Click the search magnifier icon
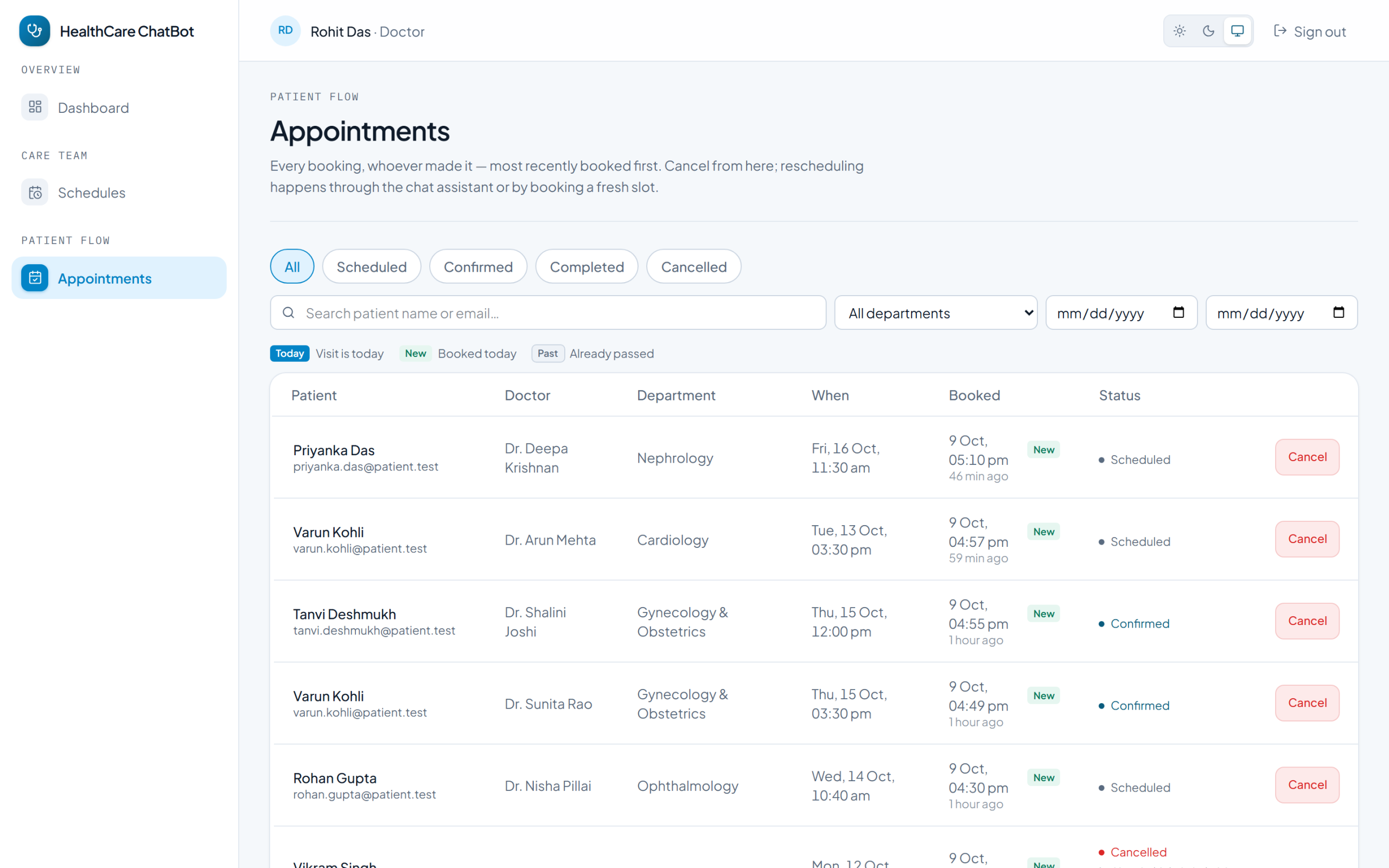 click(289, 313)
